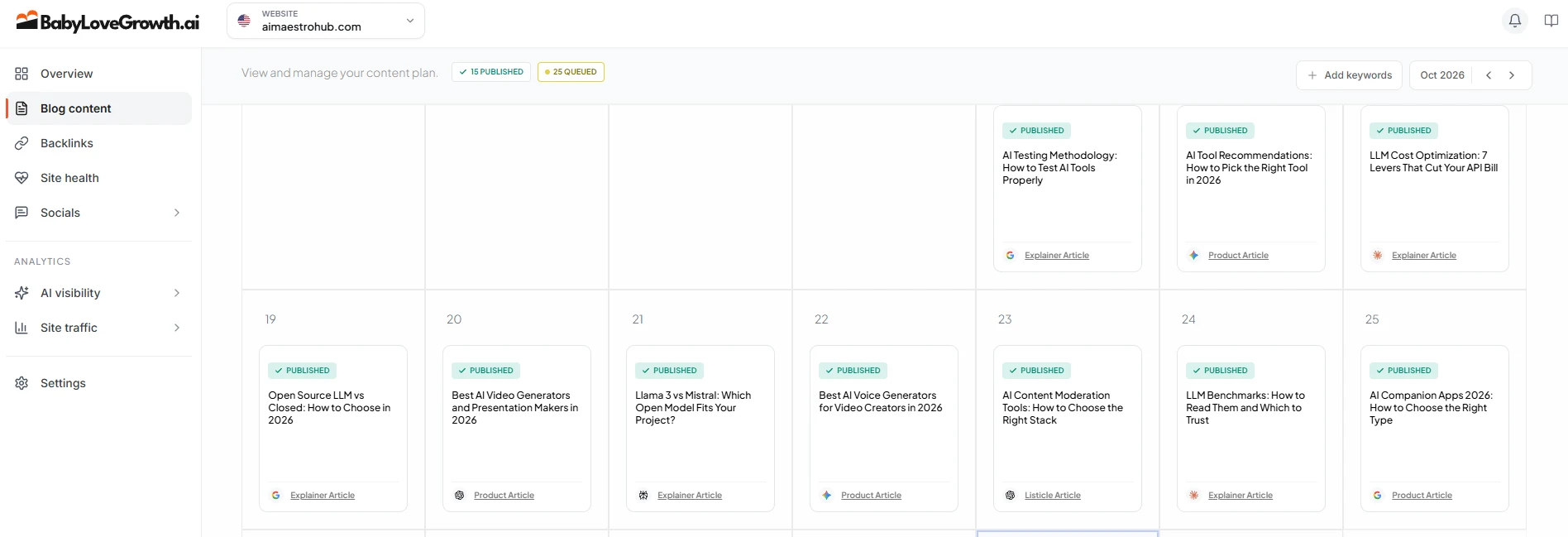Click Published badge on LLM Benchmarks card
The image size is (1568, 537).
(x=1220, y=371)
